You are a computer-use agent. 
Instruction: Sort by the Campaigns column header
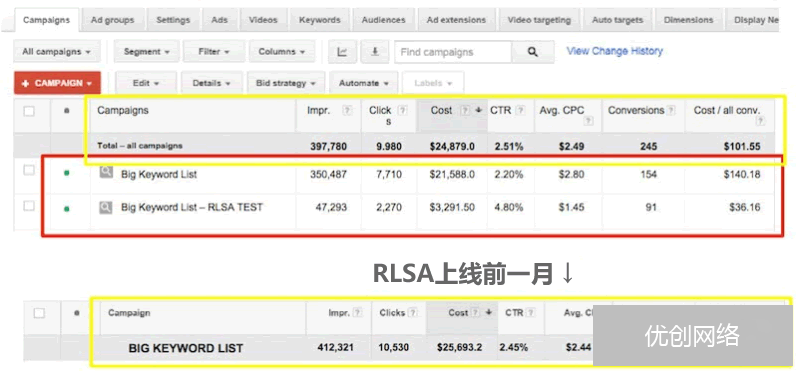point(123,110)
